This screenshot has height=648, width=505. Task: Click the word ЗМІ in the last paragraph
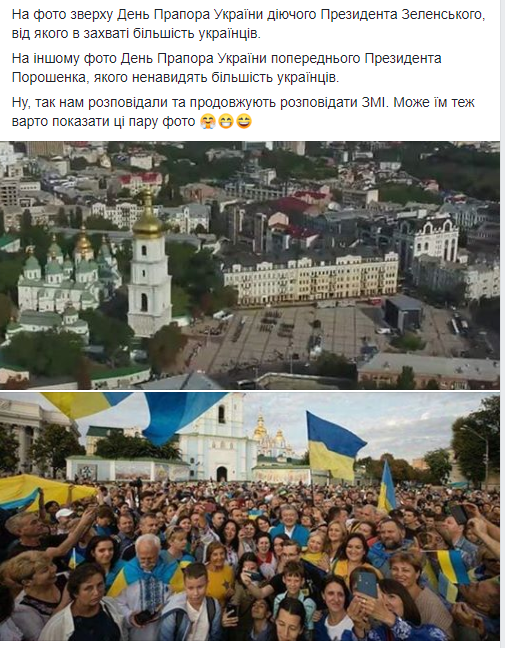click(x=375, y=102)
